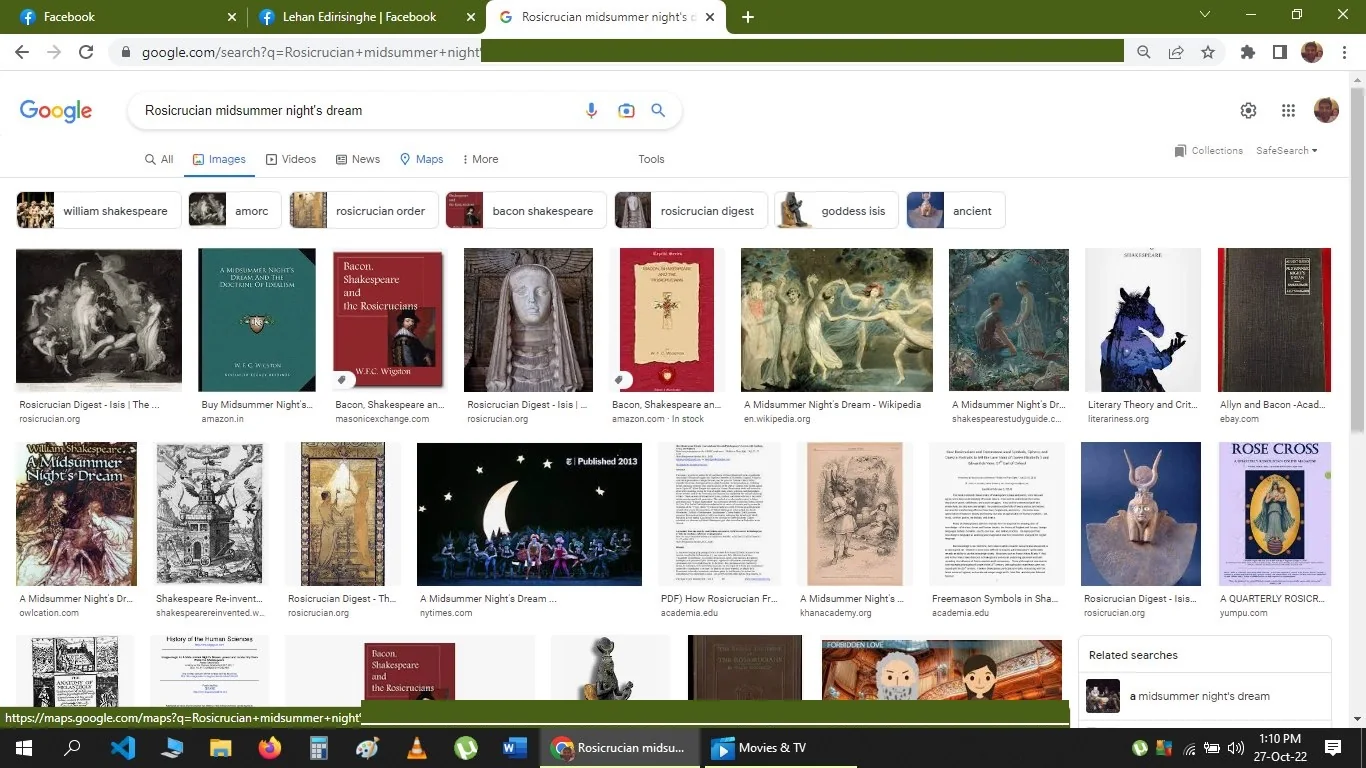
Task: Open the nytimes.com stage performance image
Action: pos(529,514)
